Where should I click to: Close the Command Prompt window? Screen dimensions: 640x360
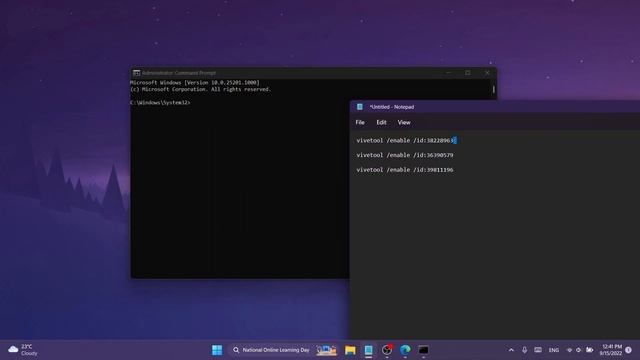(x=487, y=73)
